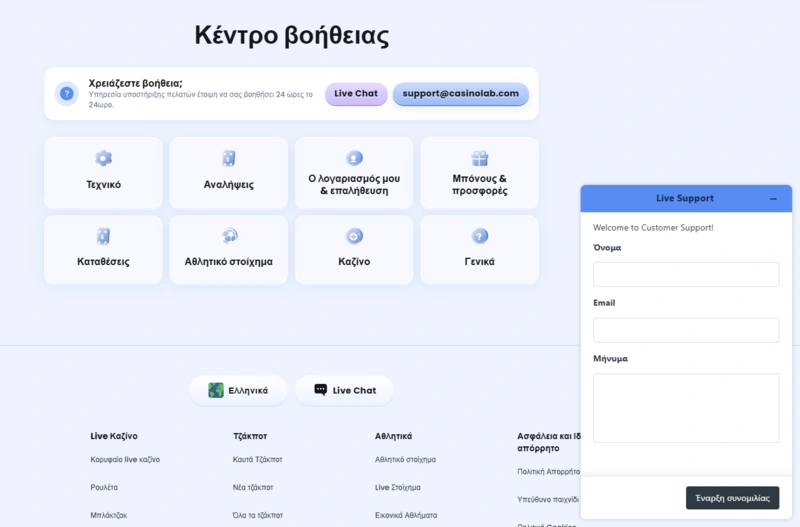Click the gear icon above Τεχνικό
The image size is (800, 527).
(x=103, y=158)
